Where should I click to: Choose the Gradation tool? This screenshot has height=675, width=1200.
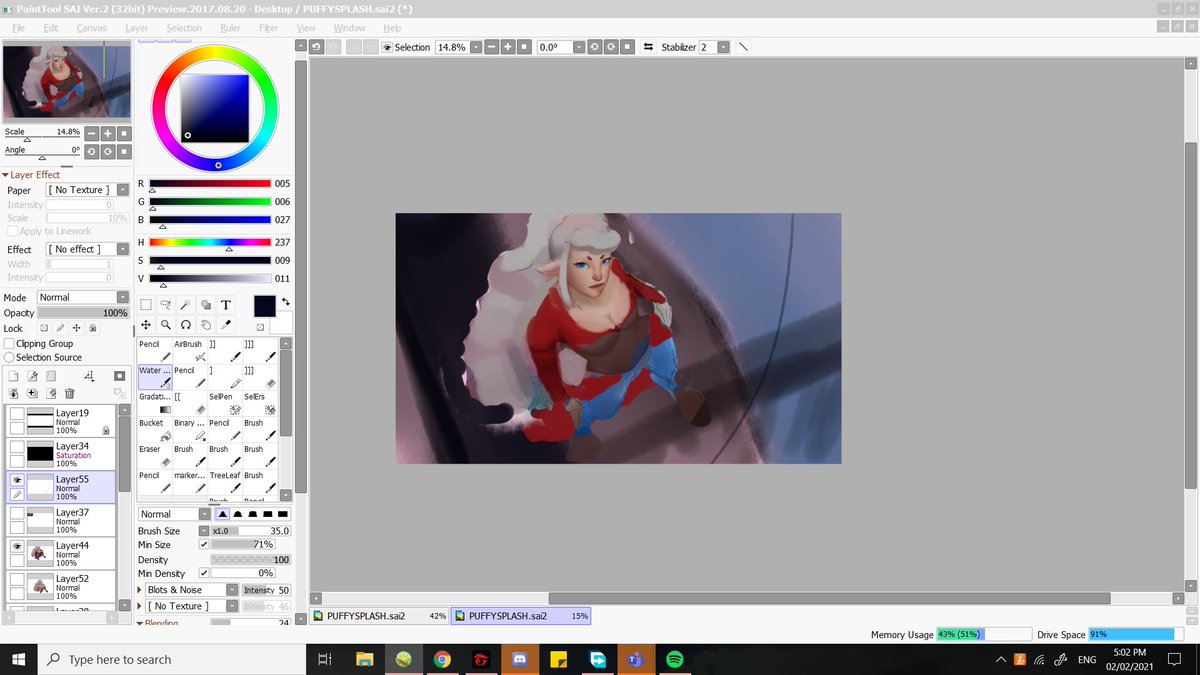pos(155,403)
